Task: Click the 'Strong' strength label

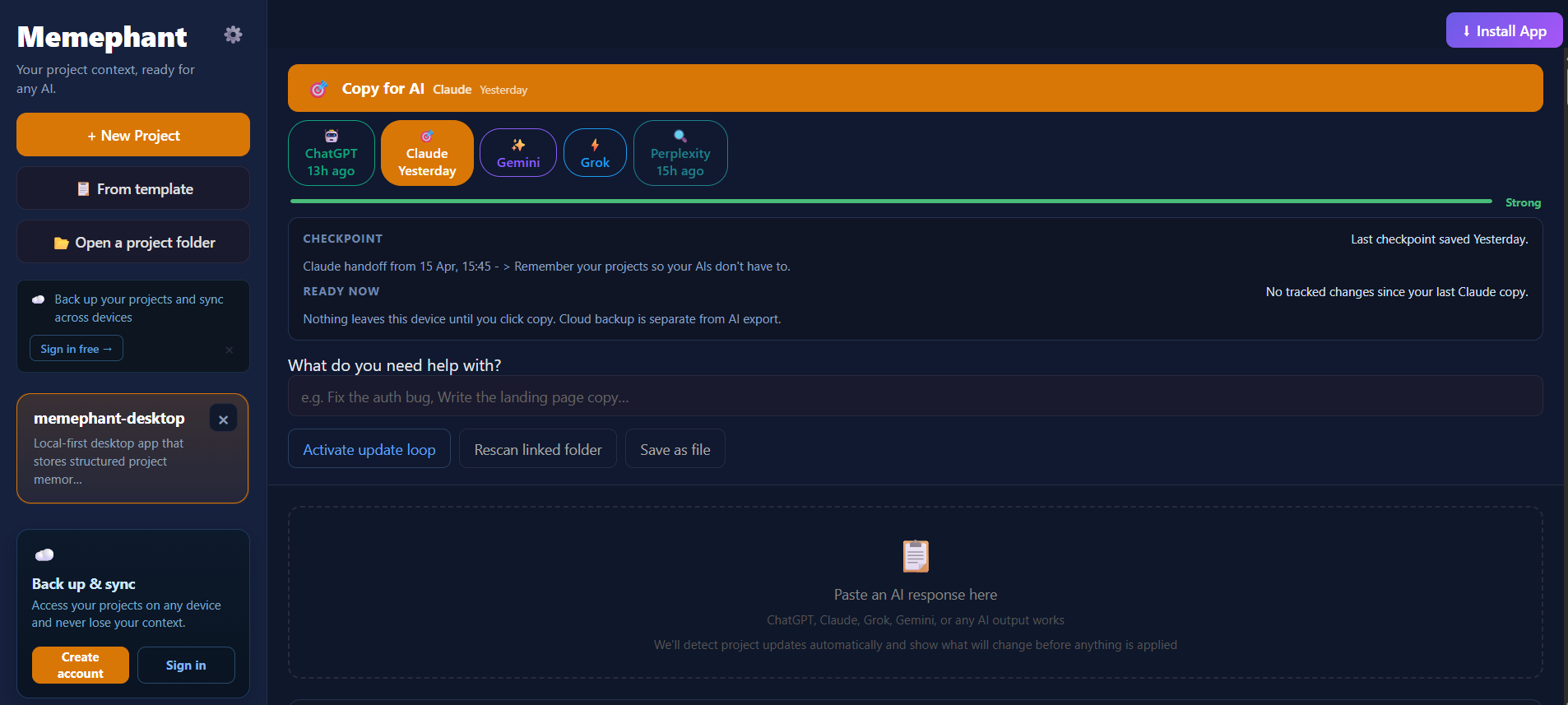Action: click(1523, 202)
